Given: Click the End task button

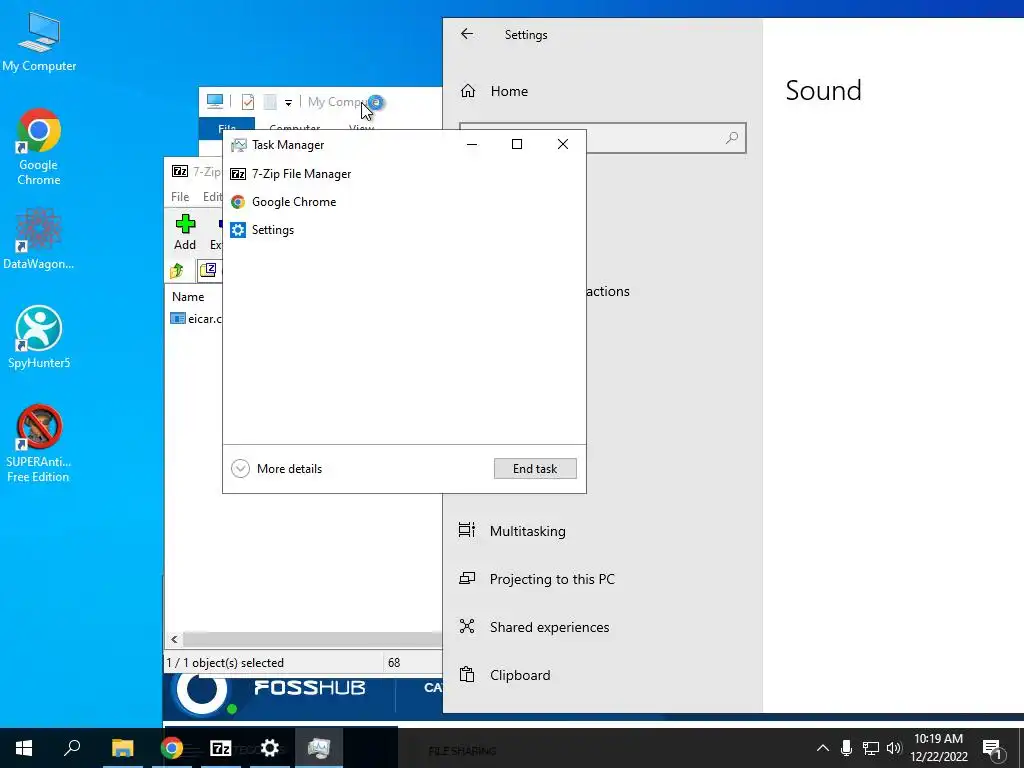Looking at the screenshot, I should click(x=535, y=468).
